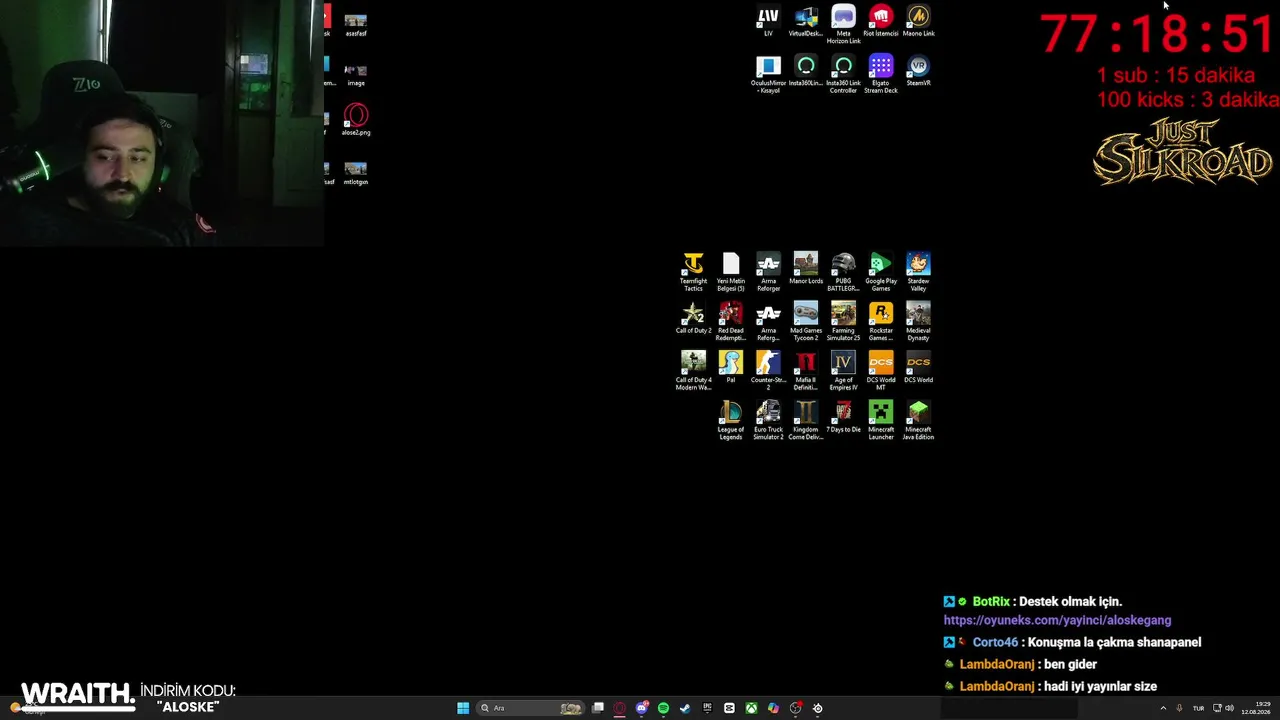Open the Teamfight Tactics desktop shortcut
The image size is (1280, 720).
693,272
